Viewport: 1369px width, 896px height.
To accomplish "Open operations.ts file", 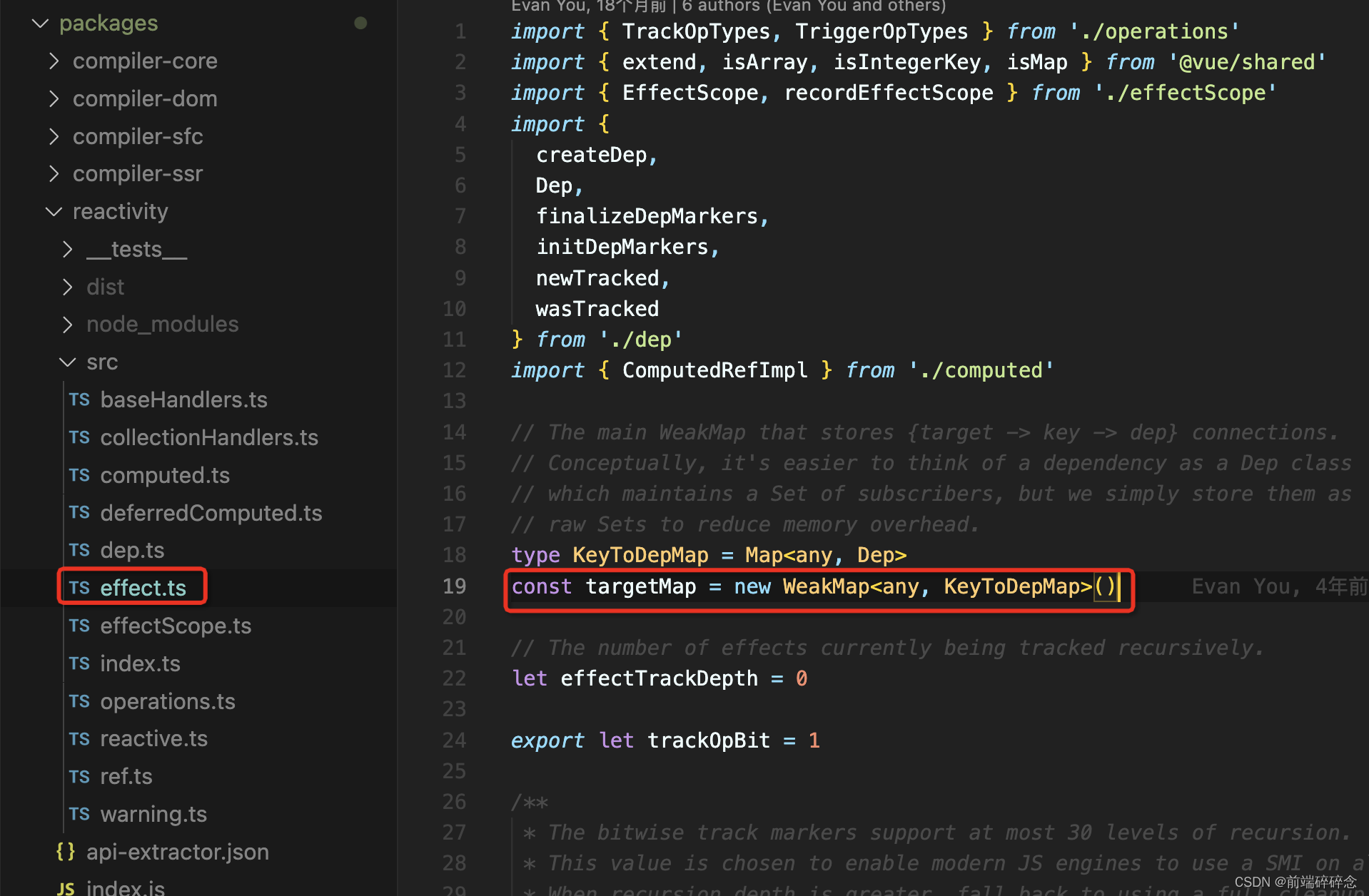I will tap(168, 702).
